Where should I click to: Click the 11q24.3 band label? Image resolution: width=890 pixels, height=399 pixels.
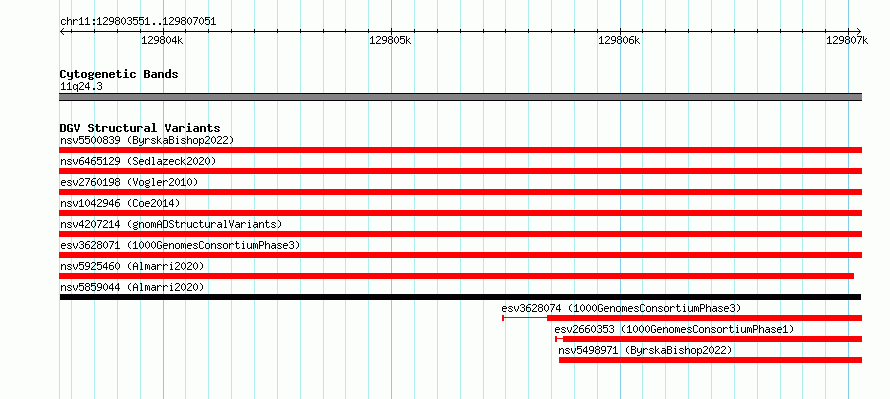coord(81,87)
